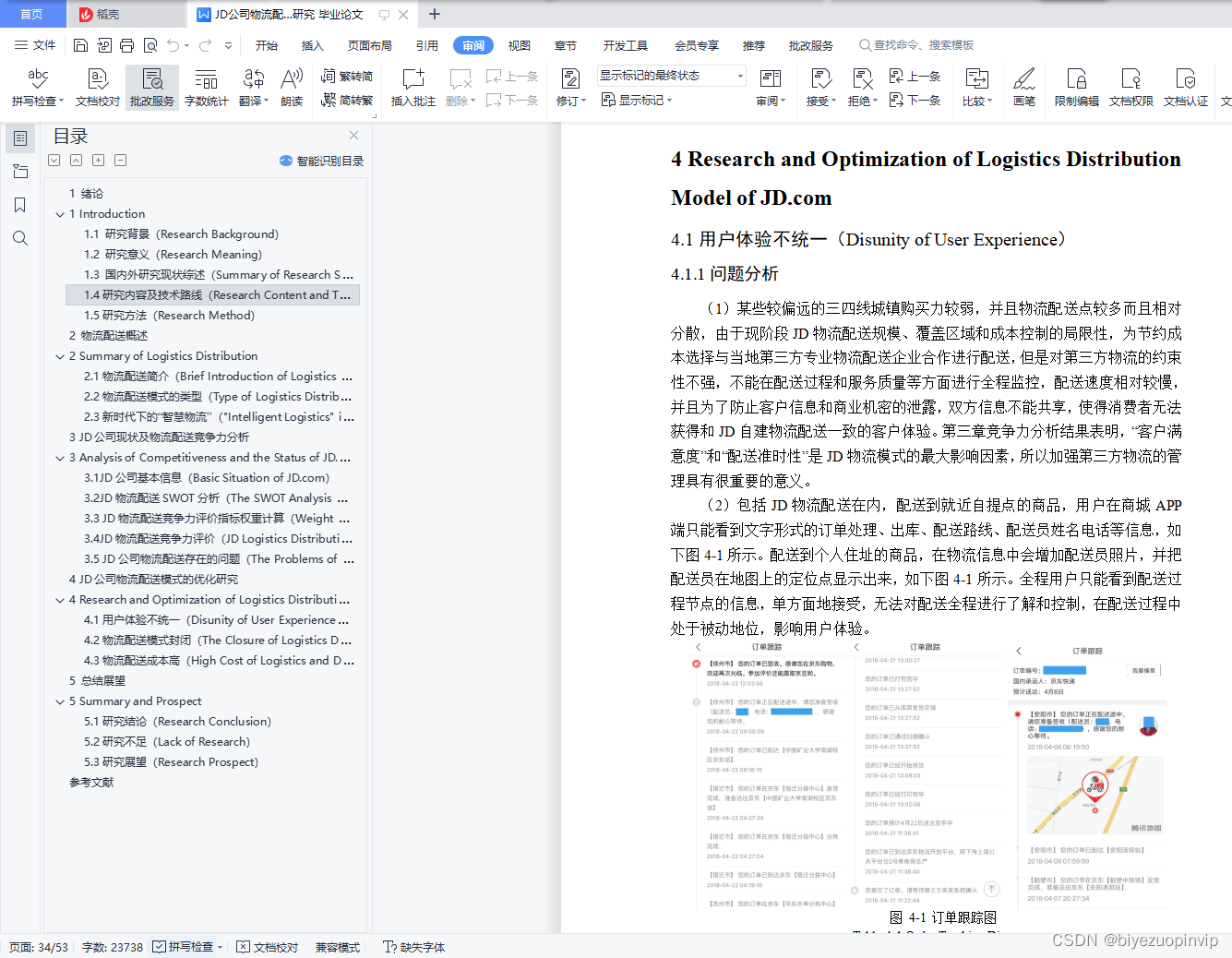
Task: Click the search commands box 查找命令
Action: (918, 45)
